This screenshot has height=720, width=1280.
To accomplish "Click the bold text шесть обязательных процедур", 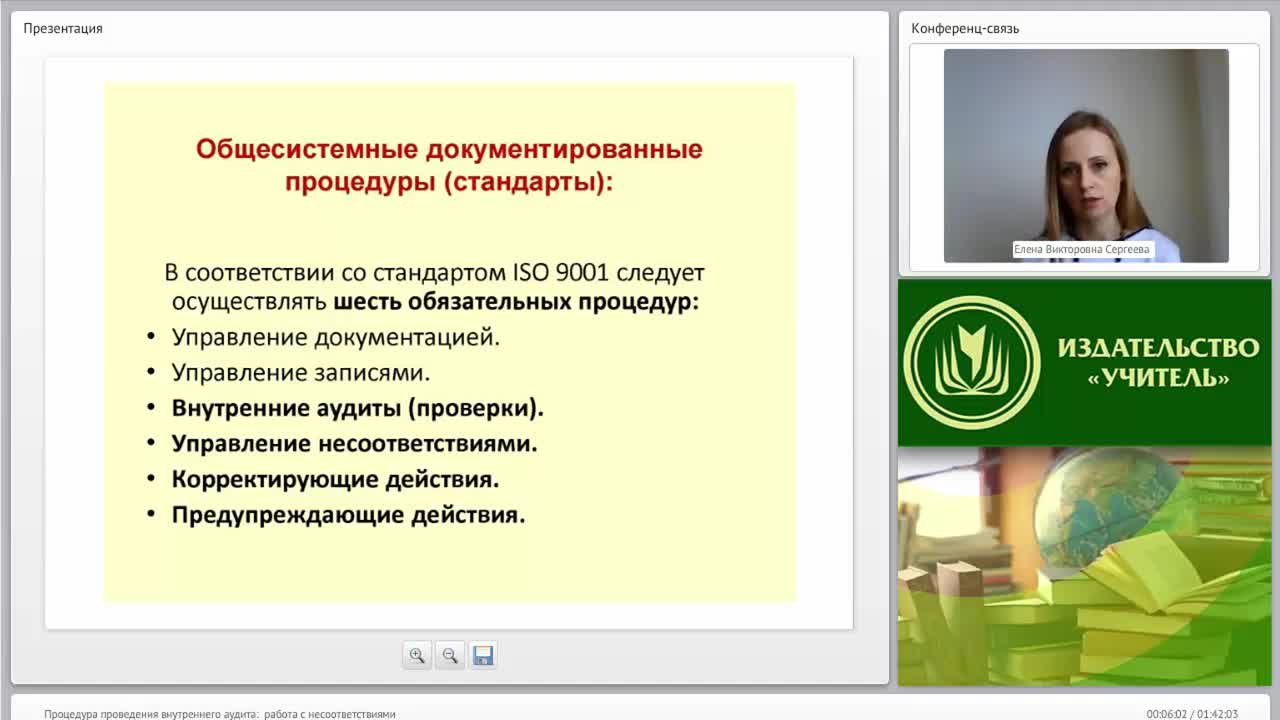I will coord(516,301).
